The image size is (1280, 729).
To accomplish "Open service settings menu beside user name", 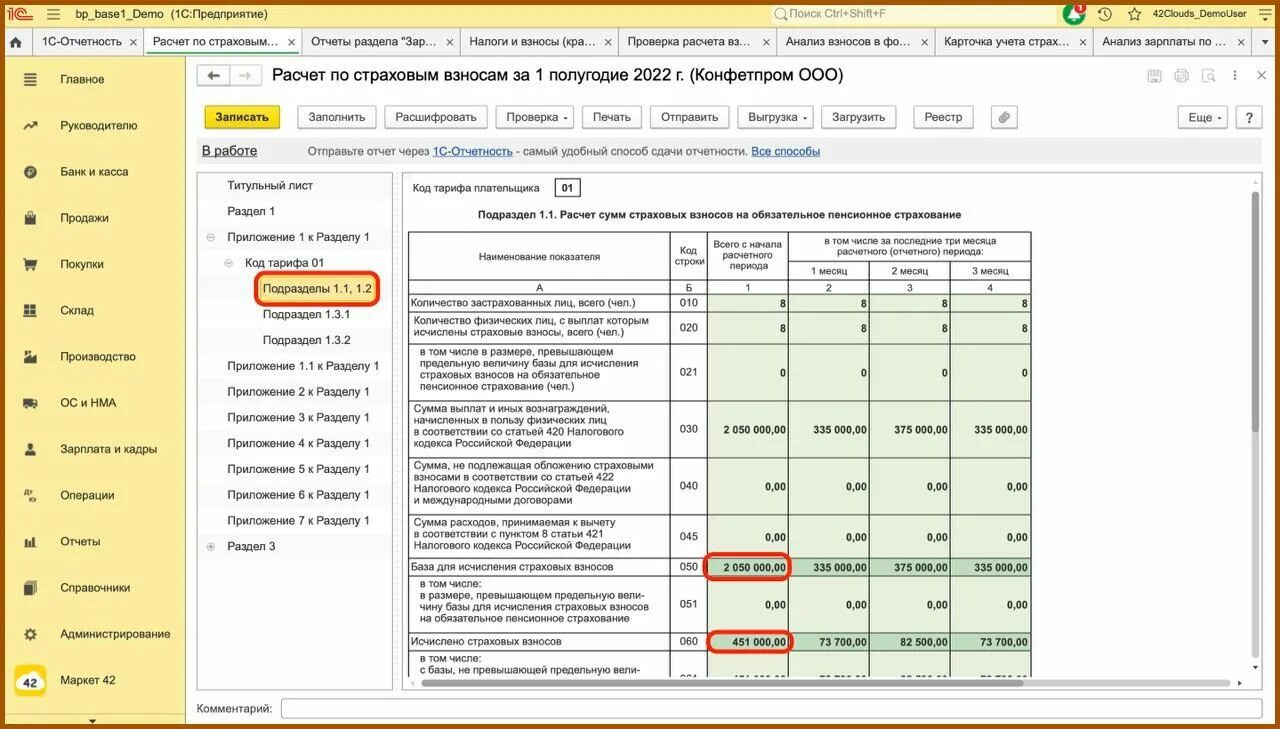I will pos(1264,14).
